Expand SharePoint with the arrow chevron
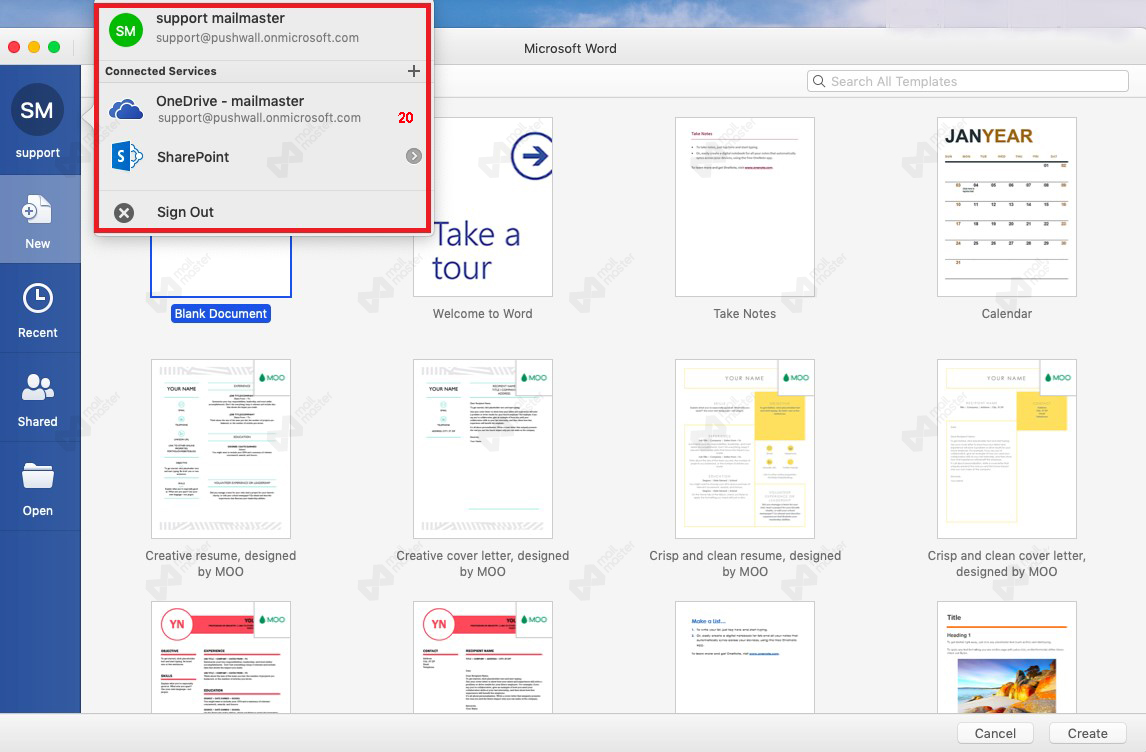This screenshot has height=752, width=1146. click(x=414, y=156)
